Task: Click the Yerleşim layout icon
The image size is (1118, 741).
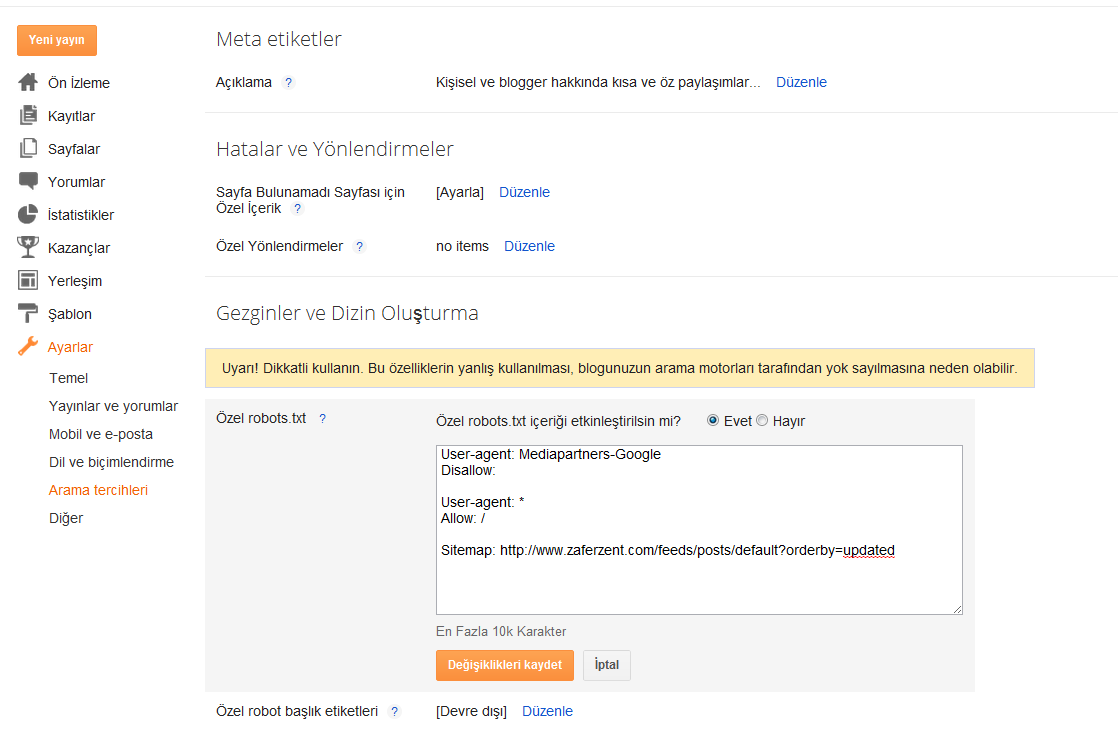Action: point(28,280)
